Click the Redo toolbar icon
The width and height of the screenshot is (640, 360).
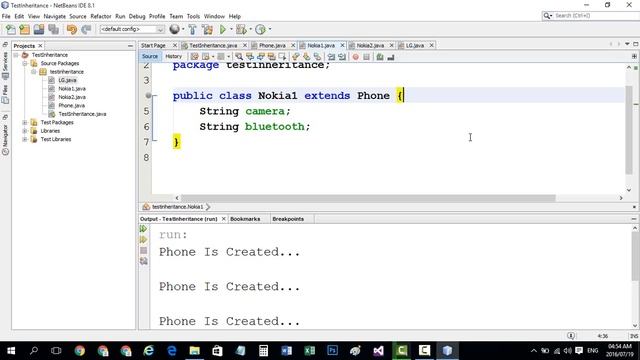(x=86, y=29)
